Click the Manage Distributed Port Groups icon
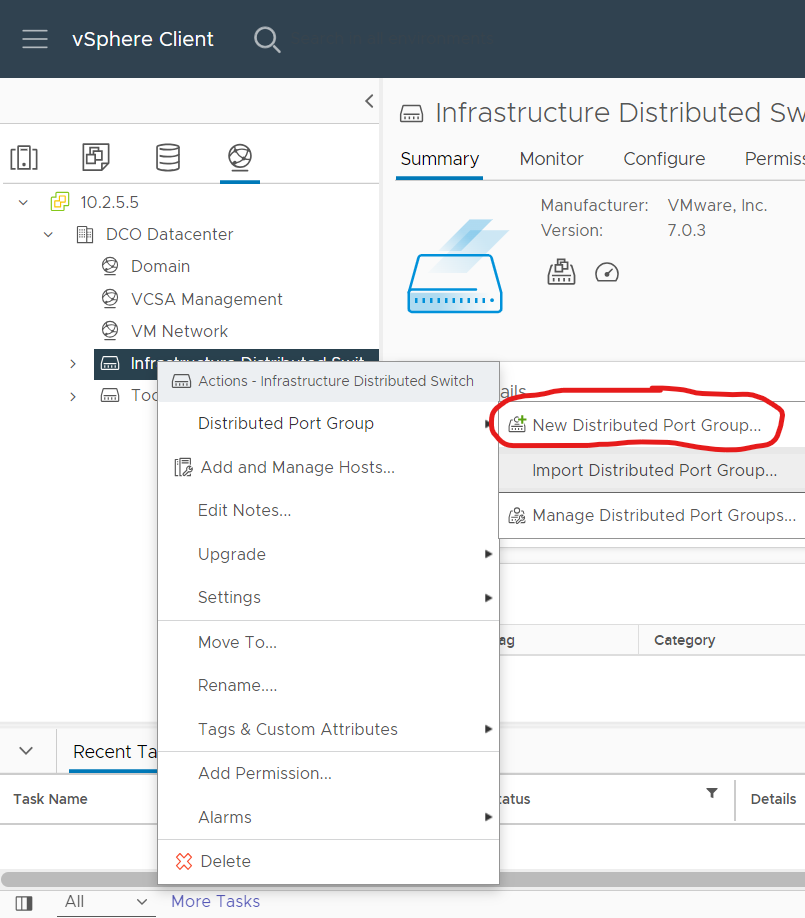This screenshot has width=805, height=918. click(517, 516)
